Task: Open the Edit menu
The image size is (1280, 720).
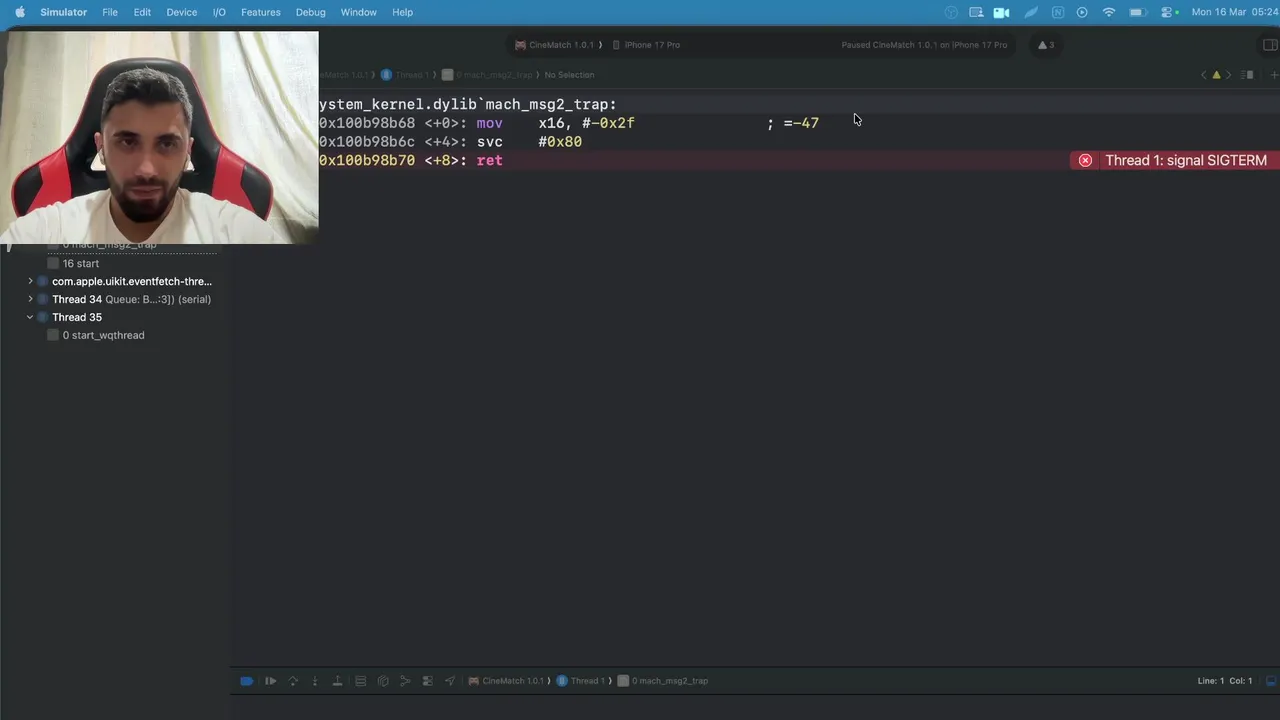Action: [142, 12]
